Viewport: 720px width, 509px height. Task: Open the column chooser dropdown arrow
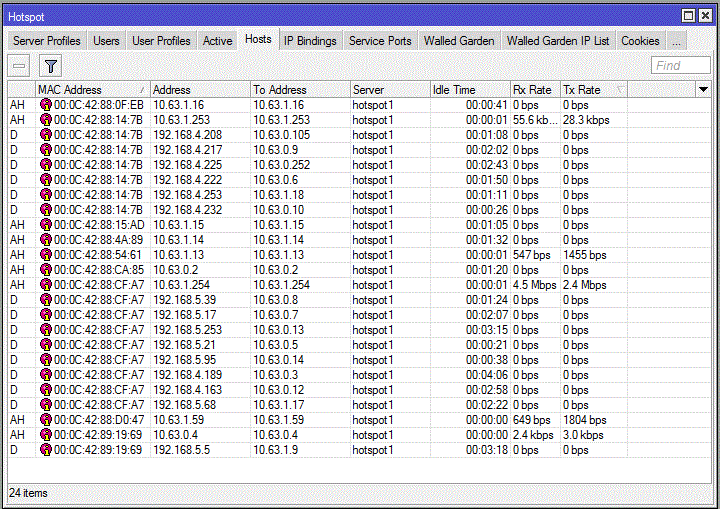[x=703, y=90]
